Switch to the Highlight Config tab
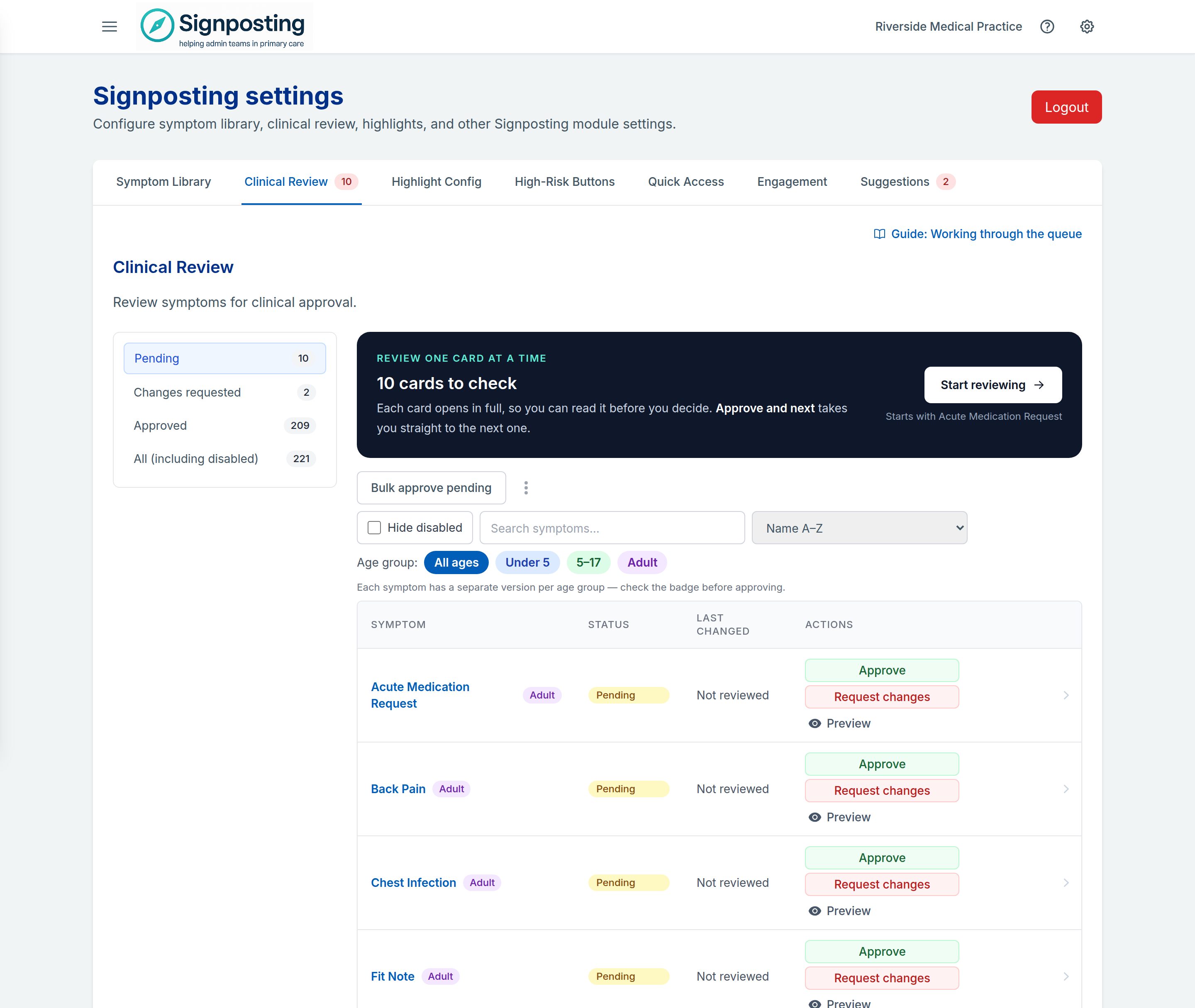Viewport: 1195px width, 1008px height. (436, 182)
